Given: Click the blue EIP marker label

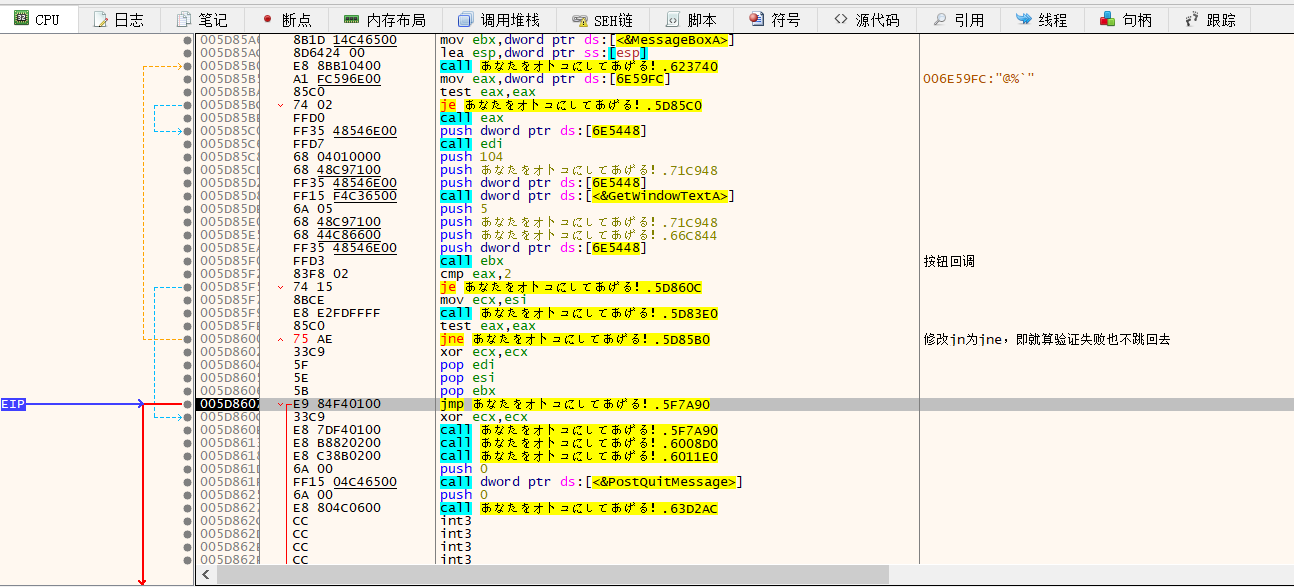Looking at the screenshot, I should pos(12,403).
